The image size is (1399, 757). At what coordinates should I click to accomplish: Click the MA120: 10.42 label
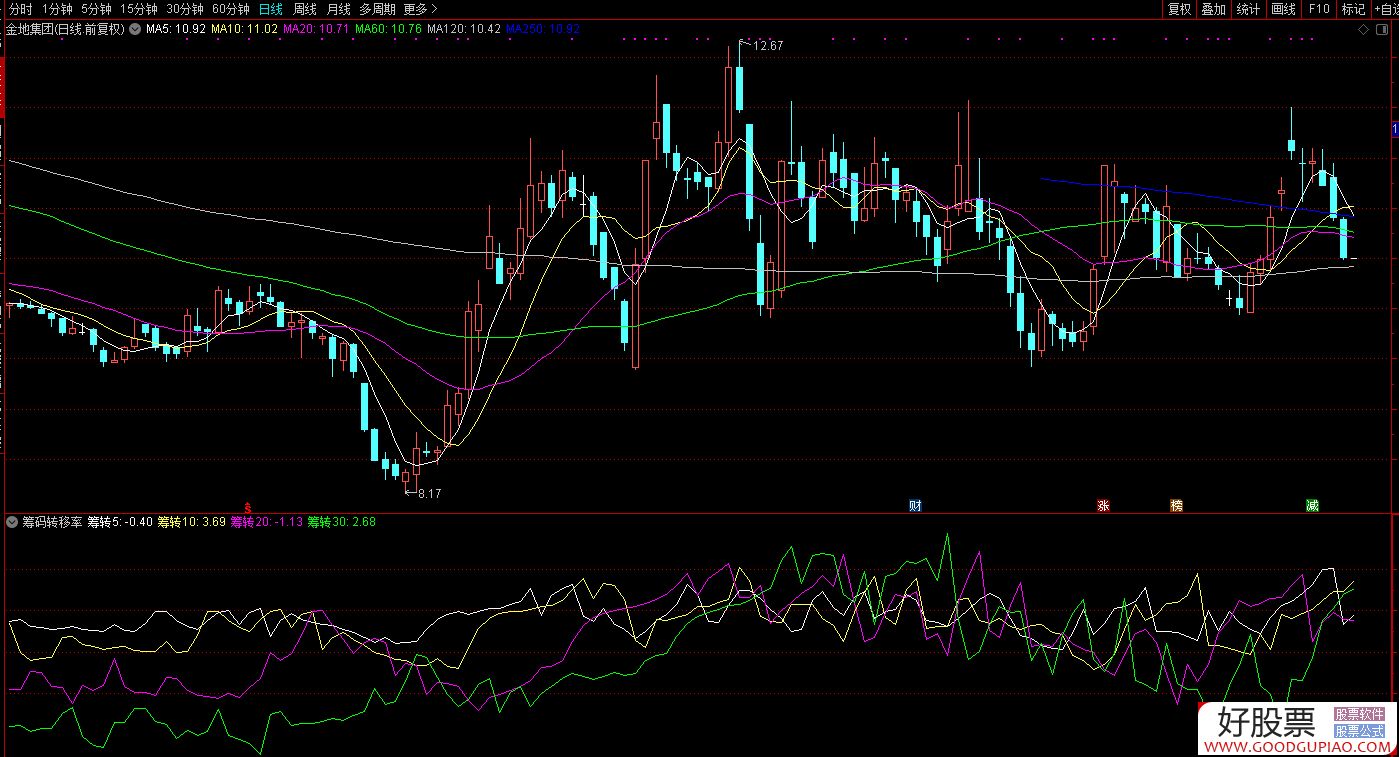coord(464,29)
